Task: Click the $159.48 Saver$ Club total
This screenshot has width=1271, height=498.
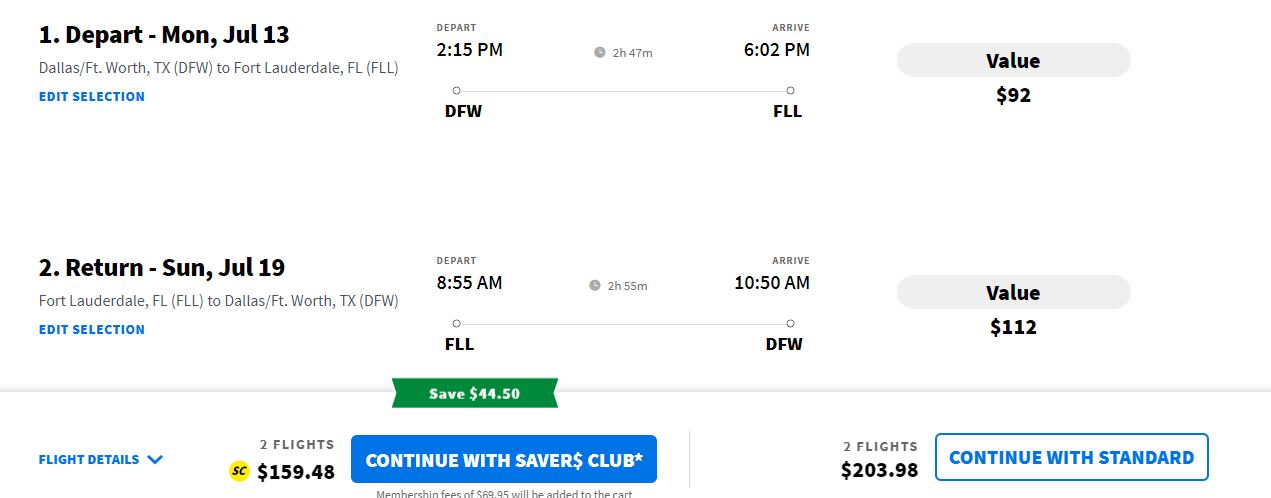Action: pos(296,471)
